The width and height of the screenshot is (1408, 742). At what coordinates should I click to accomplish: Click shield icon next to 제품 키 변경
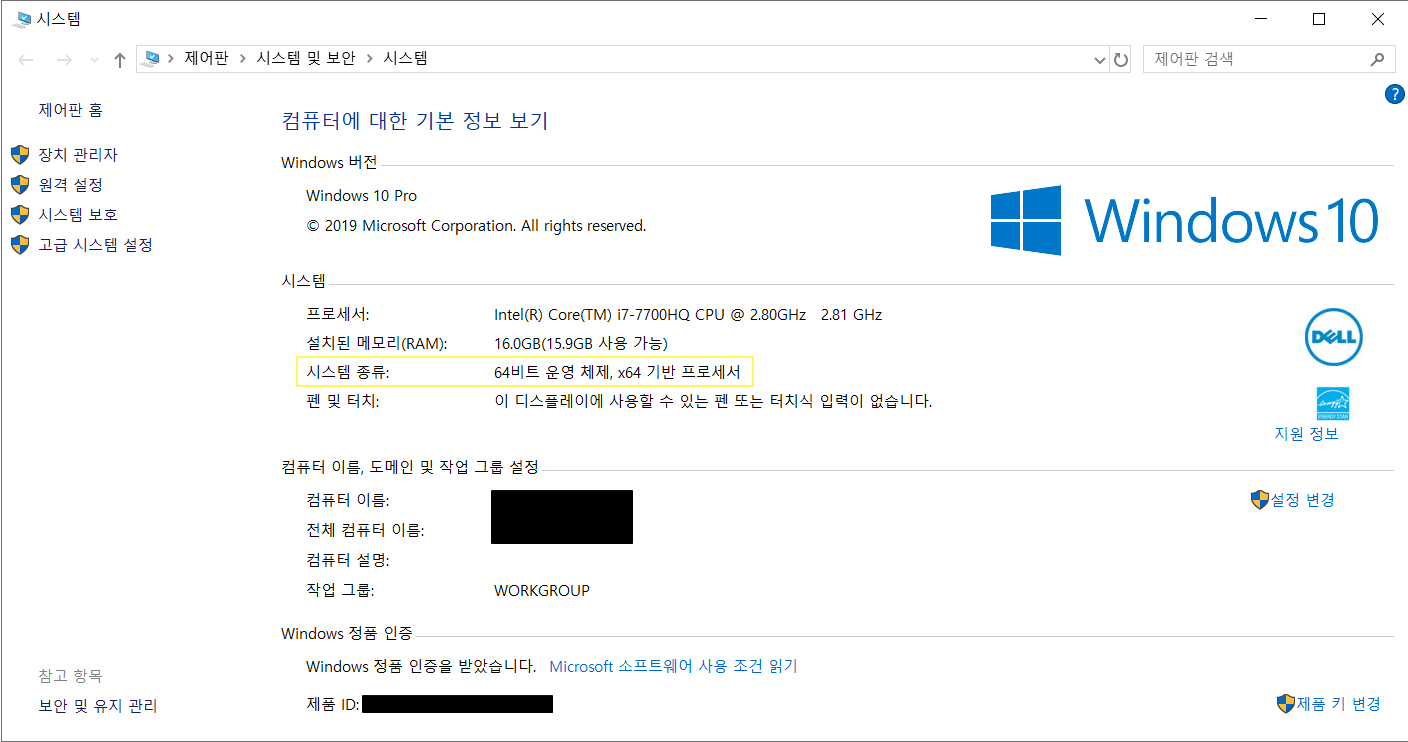[1286, 704]
